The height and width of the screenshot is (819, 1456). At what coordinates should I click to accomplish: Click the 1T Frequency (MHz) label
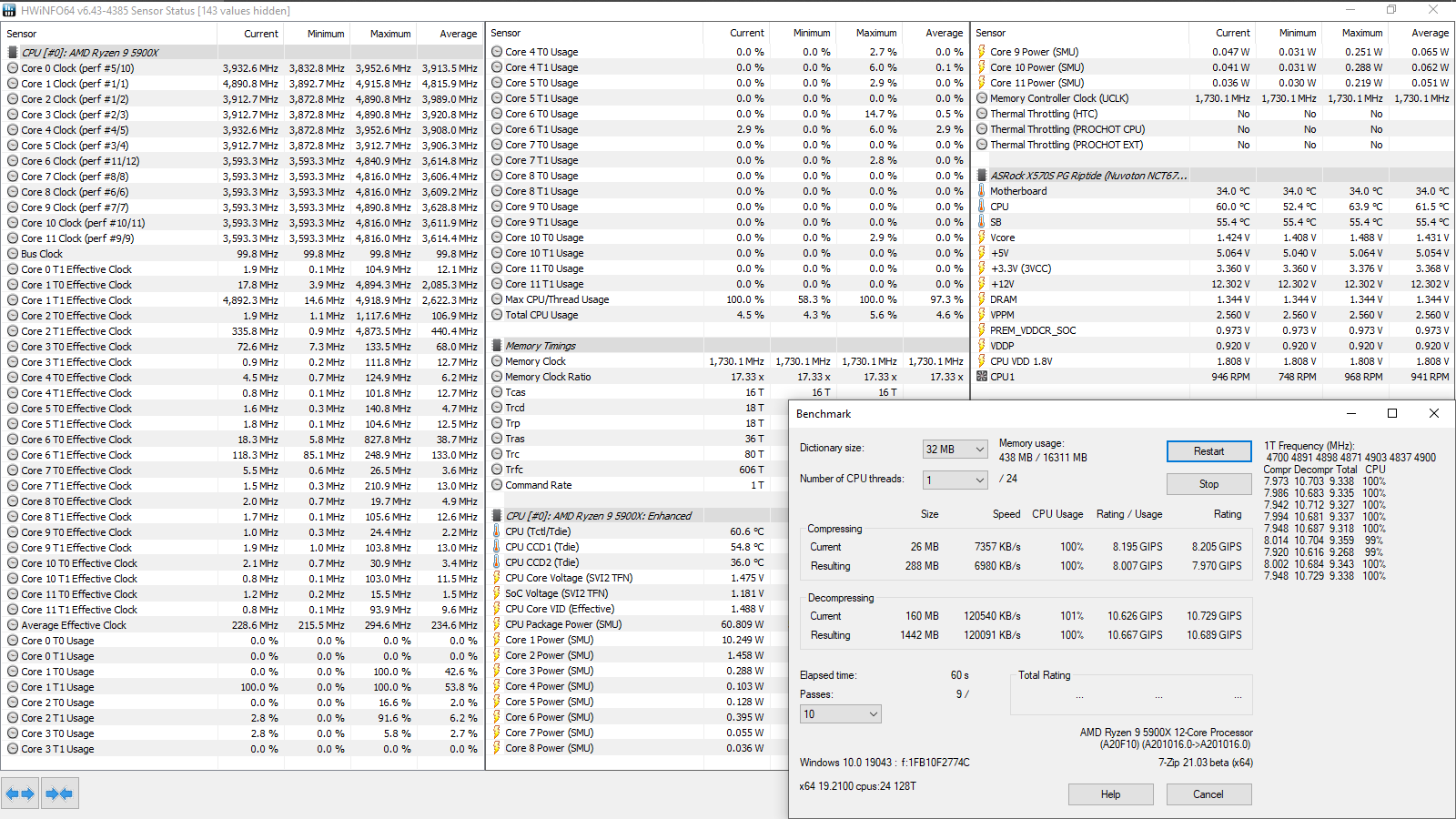click(x=1309, y=446)
